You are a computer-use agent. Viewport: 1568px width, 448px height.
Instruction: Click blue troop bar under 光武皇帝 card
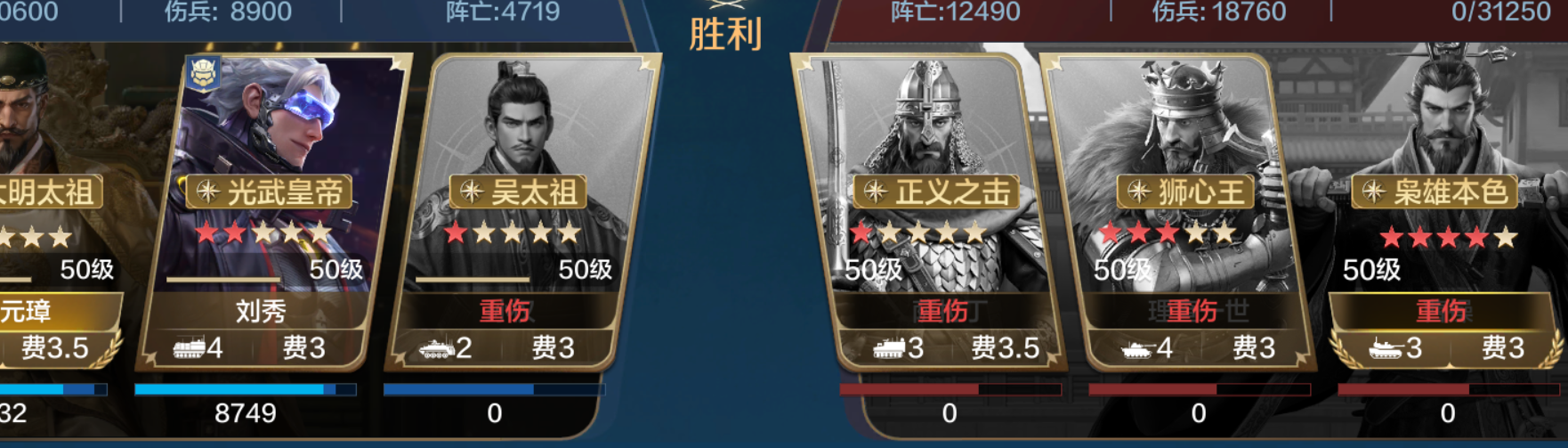pyautogui.click(x=246, y=389)
